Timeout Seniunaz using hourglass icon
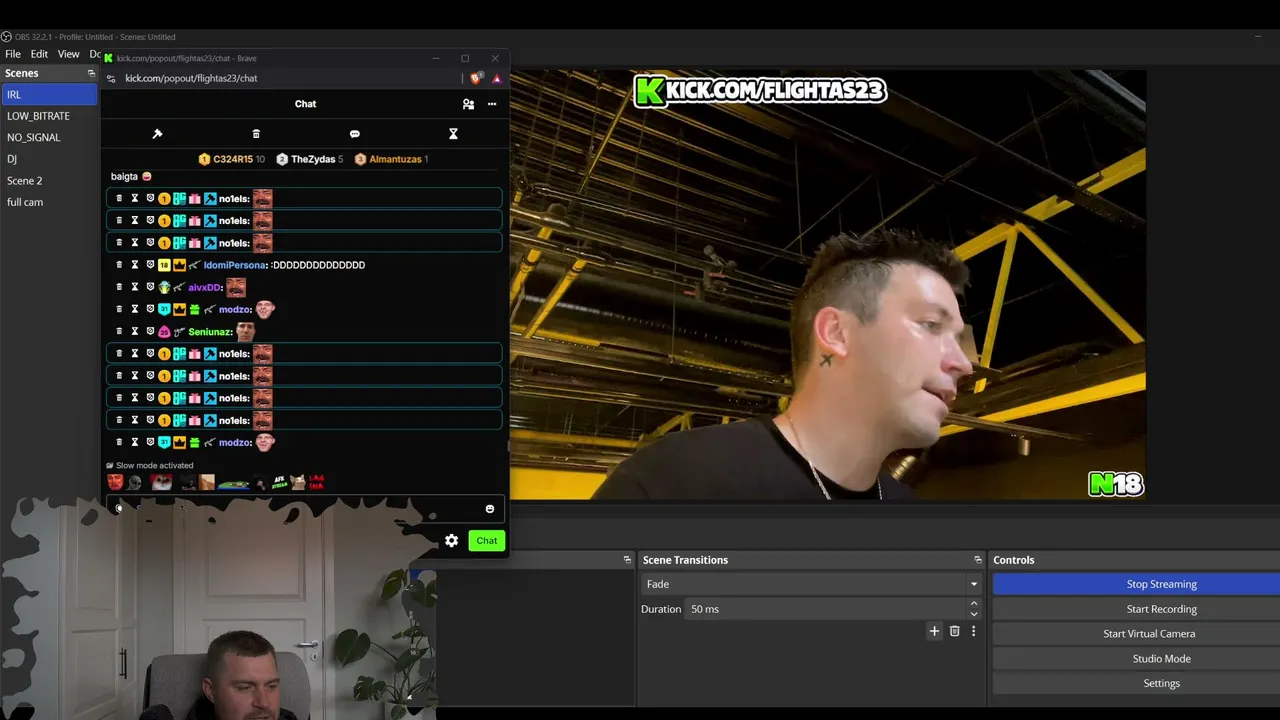This screenshot has width=1280, height=720. point(135,332)
